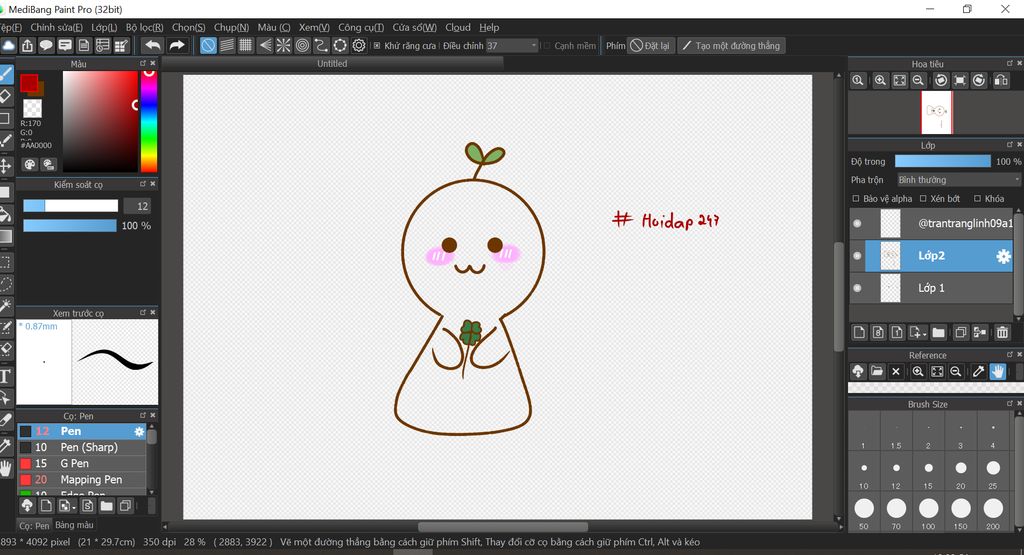
Task: Duplicate the current layer
Action: click(960, 332)
